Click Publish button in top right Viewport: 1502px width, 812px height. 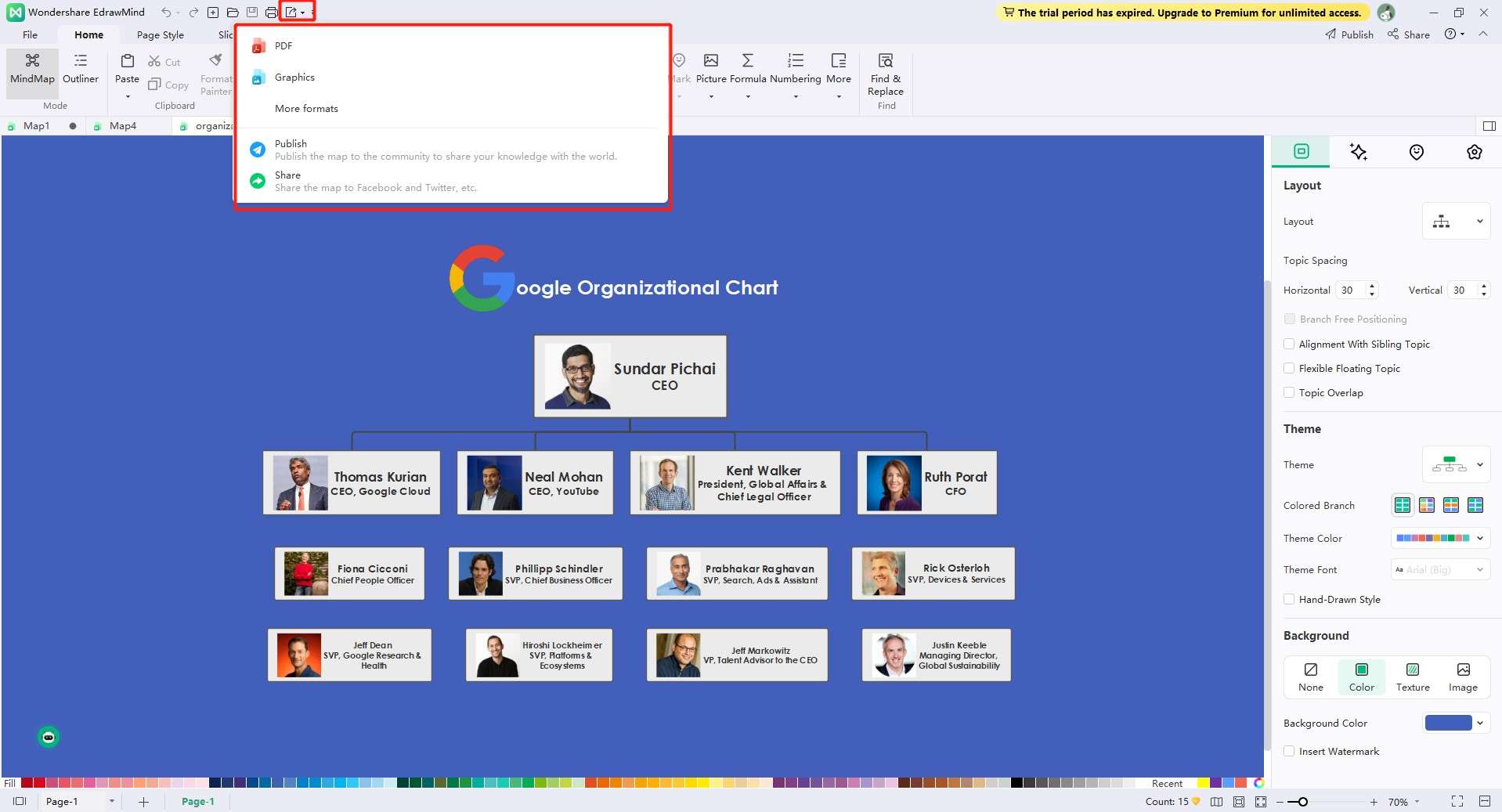click(1349, 34)
